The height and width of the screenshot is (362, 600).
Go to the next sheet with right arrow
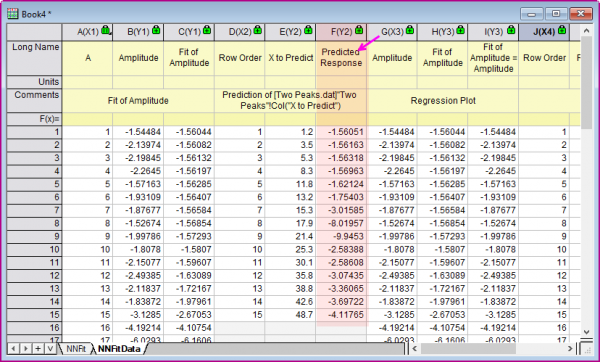[x=26, y=349]
